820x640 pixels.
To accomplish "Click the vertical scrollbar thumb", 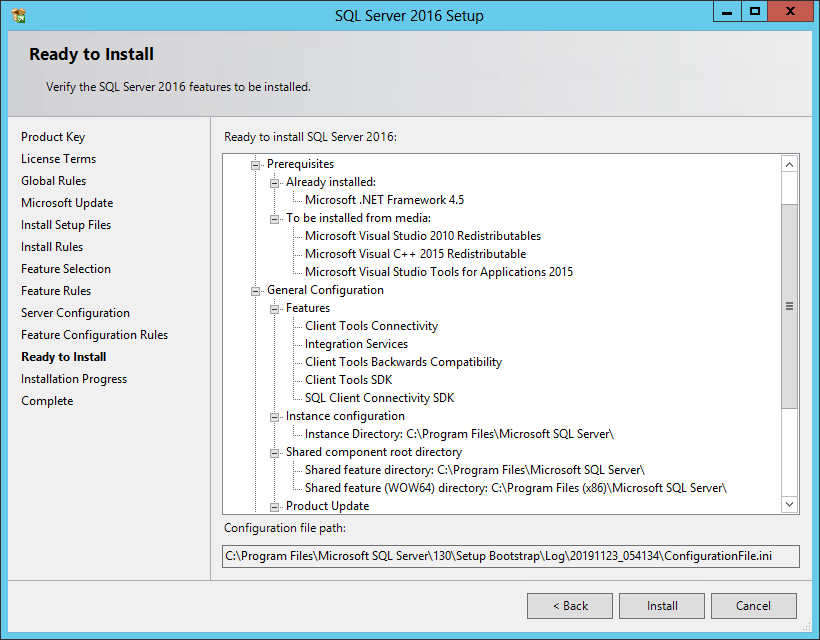I will (789, 306).
